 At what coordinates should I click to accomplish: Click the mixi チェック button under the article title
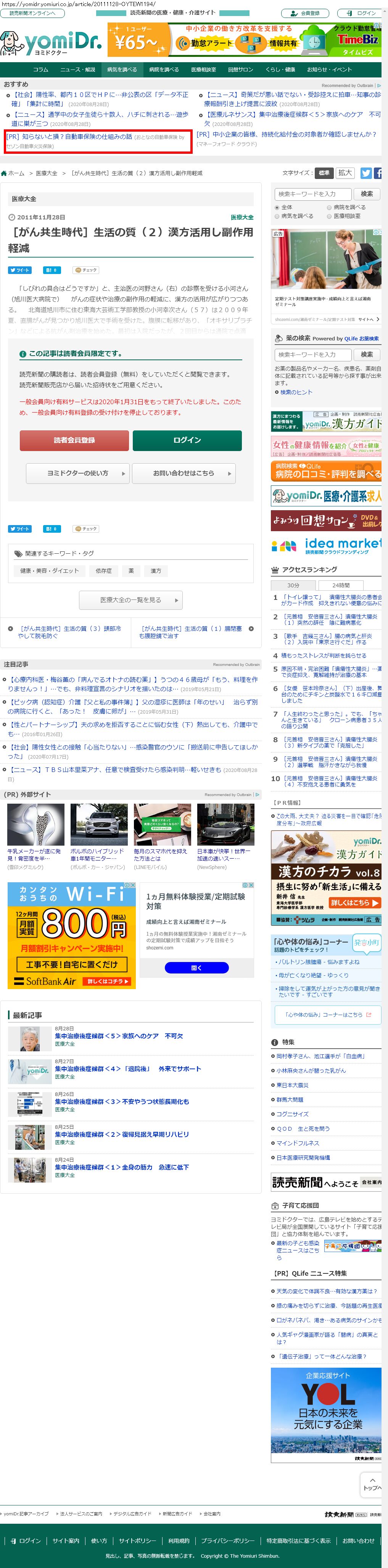coord(86,270)
